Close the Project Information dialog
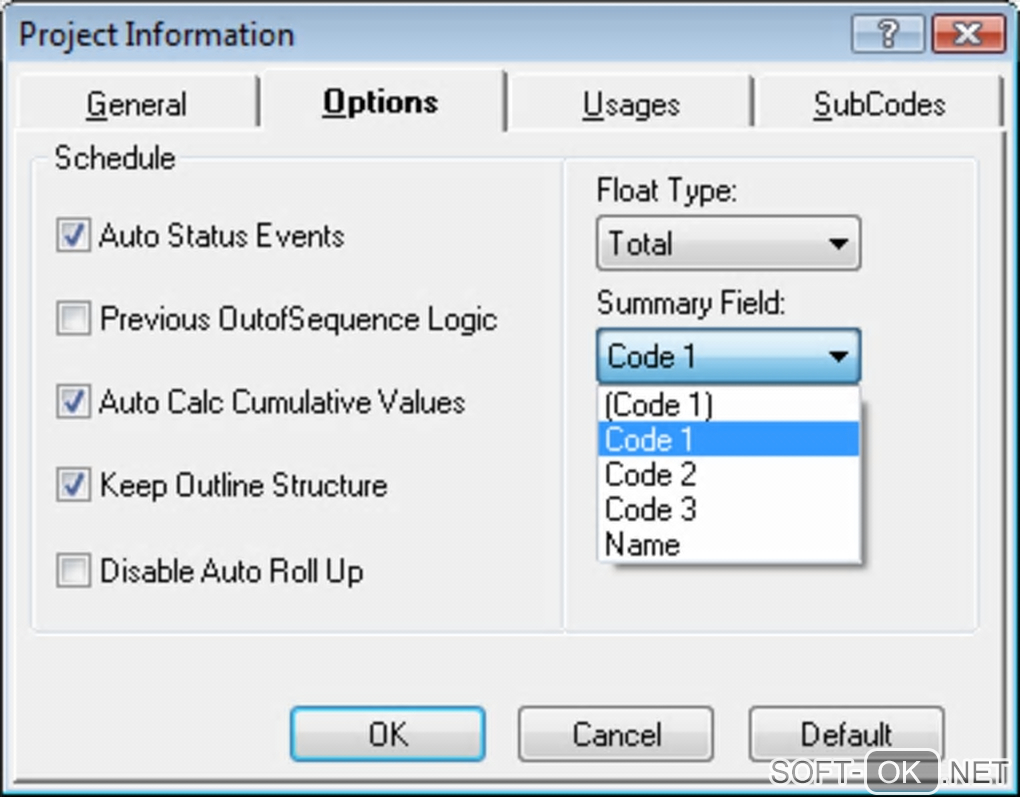 click(x=967, y=35)
